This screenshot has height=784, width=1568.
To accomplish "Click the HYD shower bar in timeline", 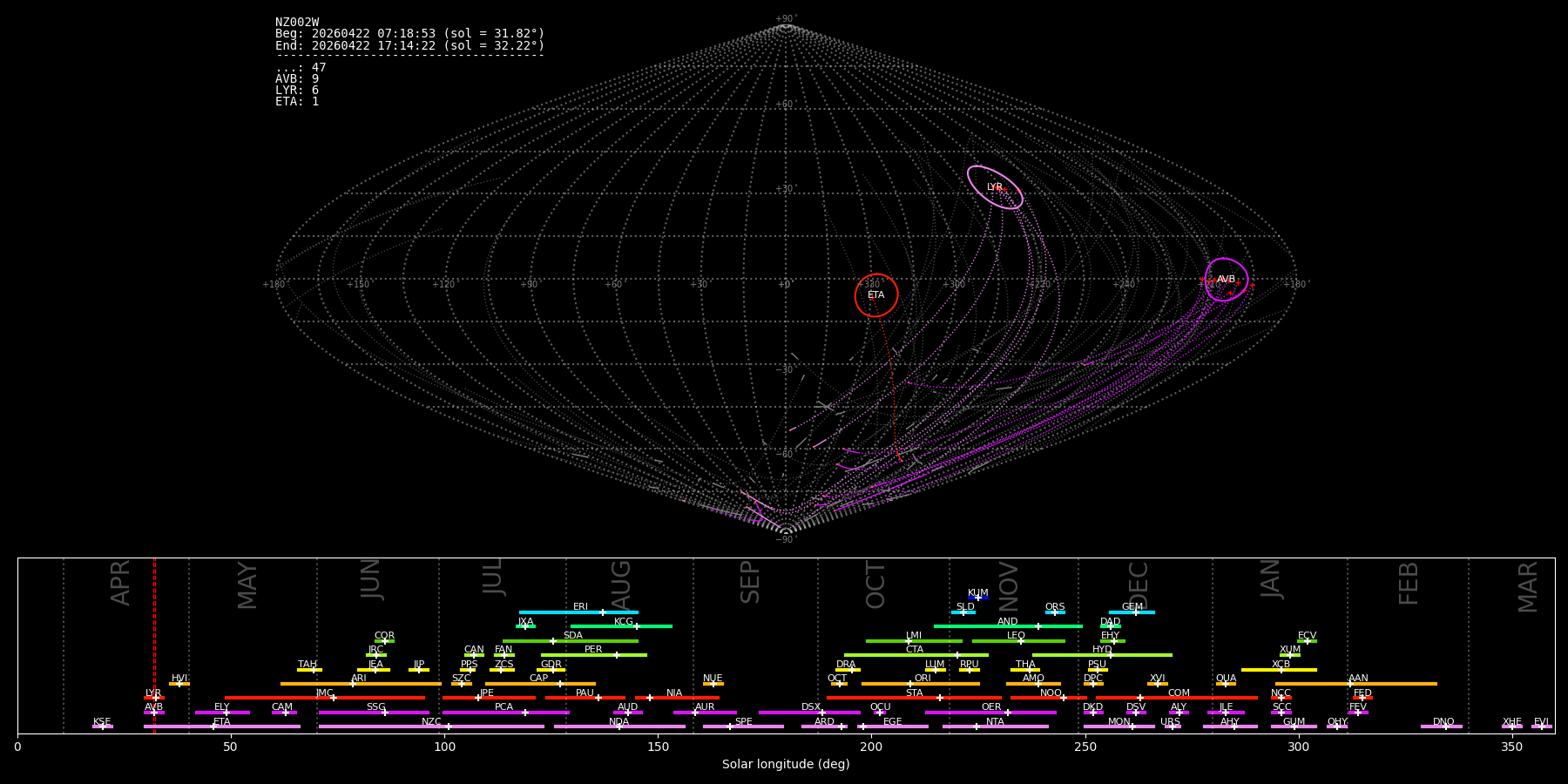I will pos(1102,655).
